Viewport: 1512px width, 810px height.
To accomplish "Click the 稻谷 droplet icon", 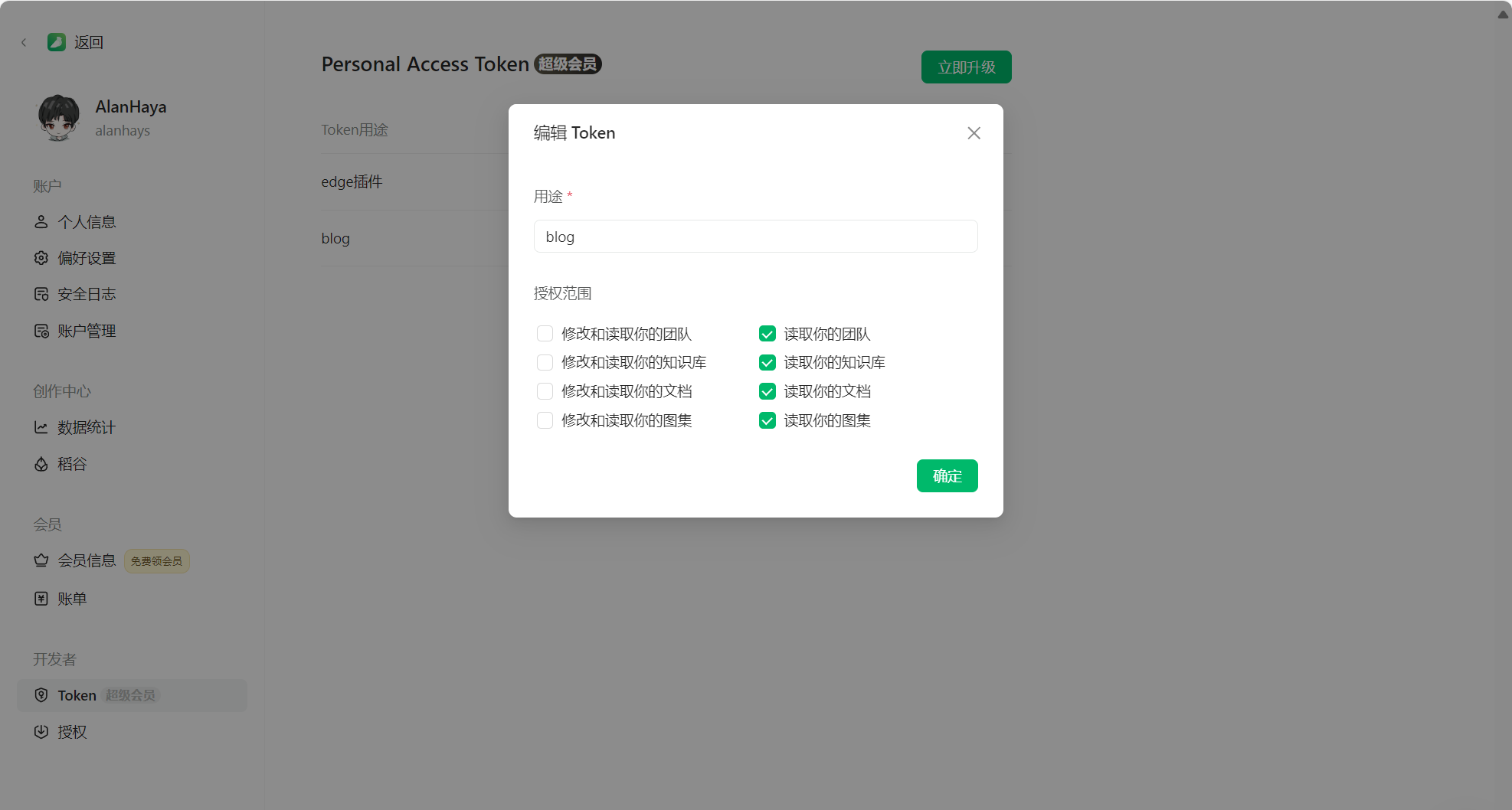I will (41, 464).
